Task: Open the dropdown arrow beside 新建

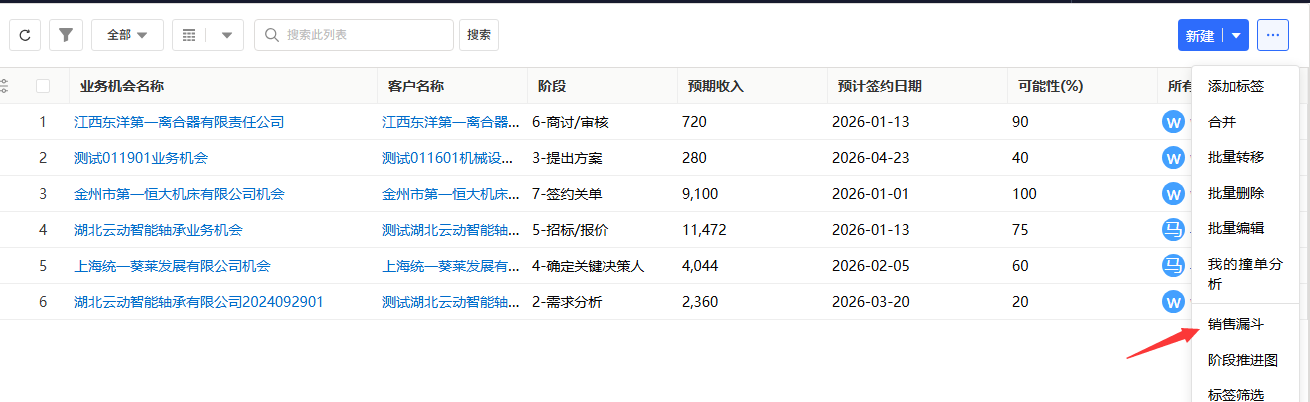Action: [x=1236, y=35]
